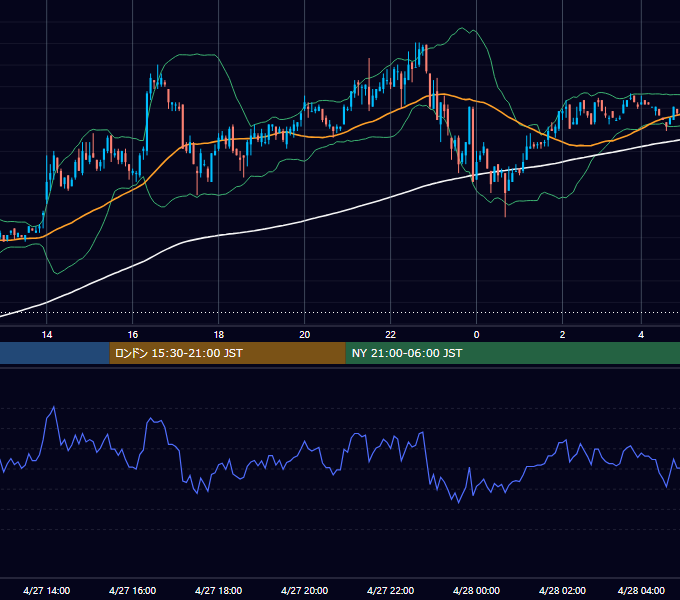
Task: Click the 22 hour label under price chart
Action: click(390, 335)
